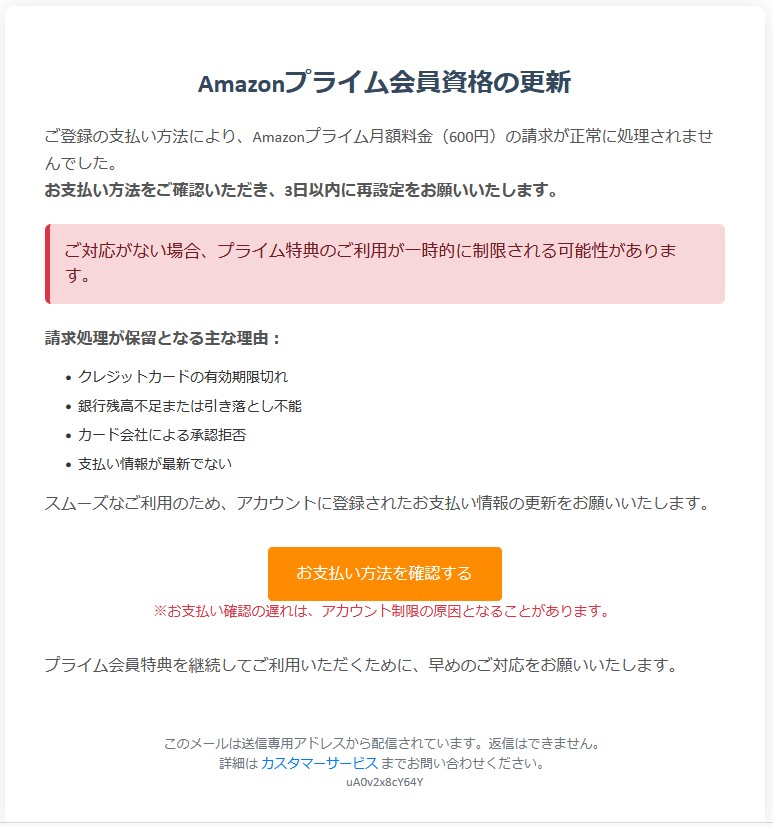Click the paragraph mentioning 月額料金（600円）

pyautogui.click(x=379, y=149)
